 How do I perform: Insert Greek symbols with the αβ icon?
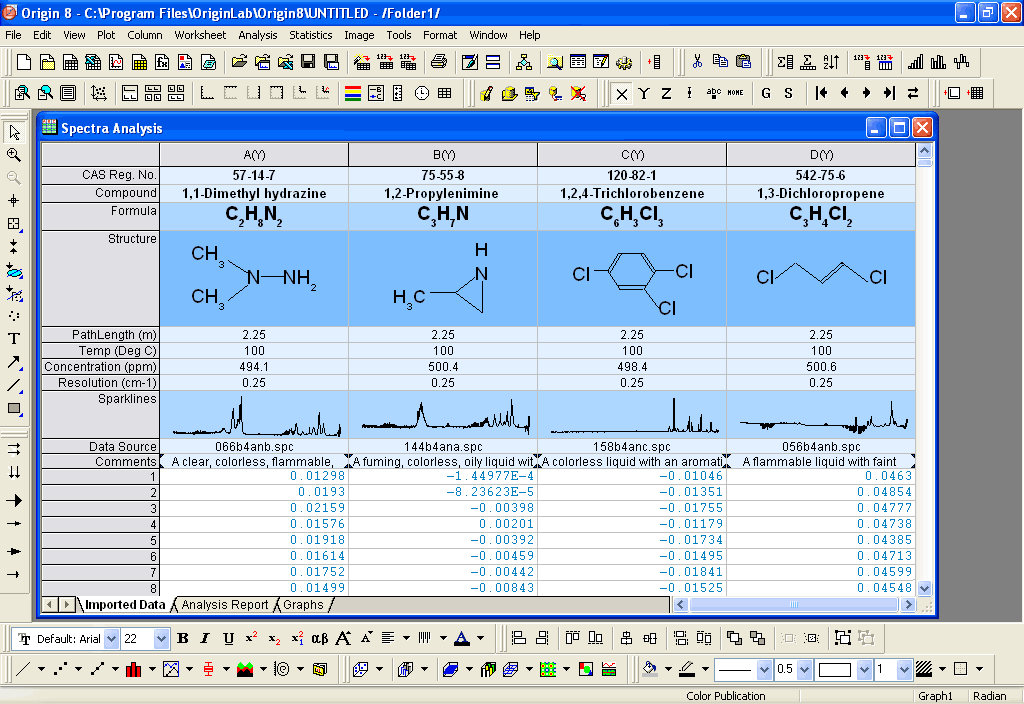pos(319,638)
